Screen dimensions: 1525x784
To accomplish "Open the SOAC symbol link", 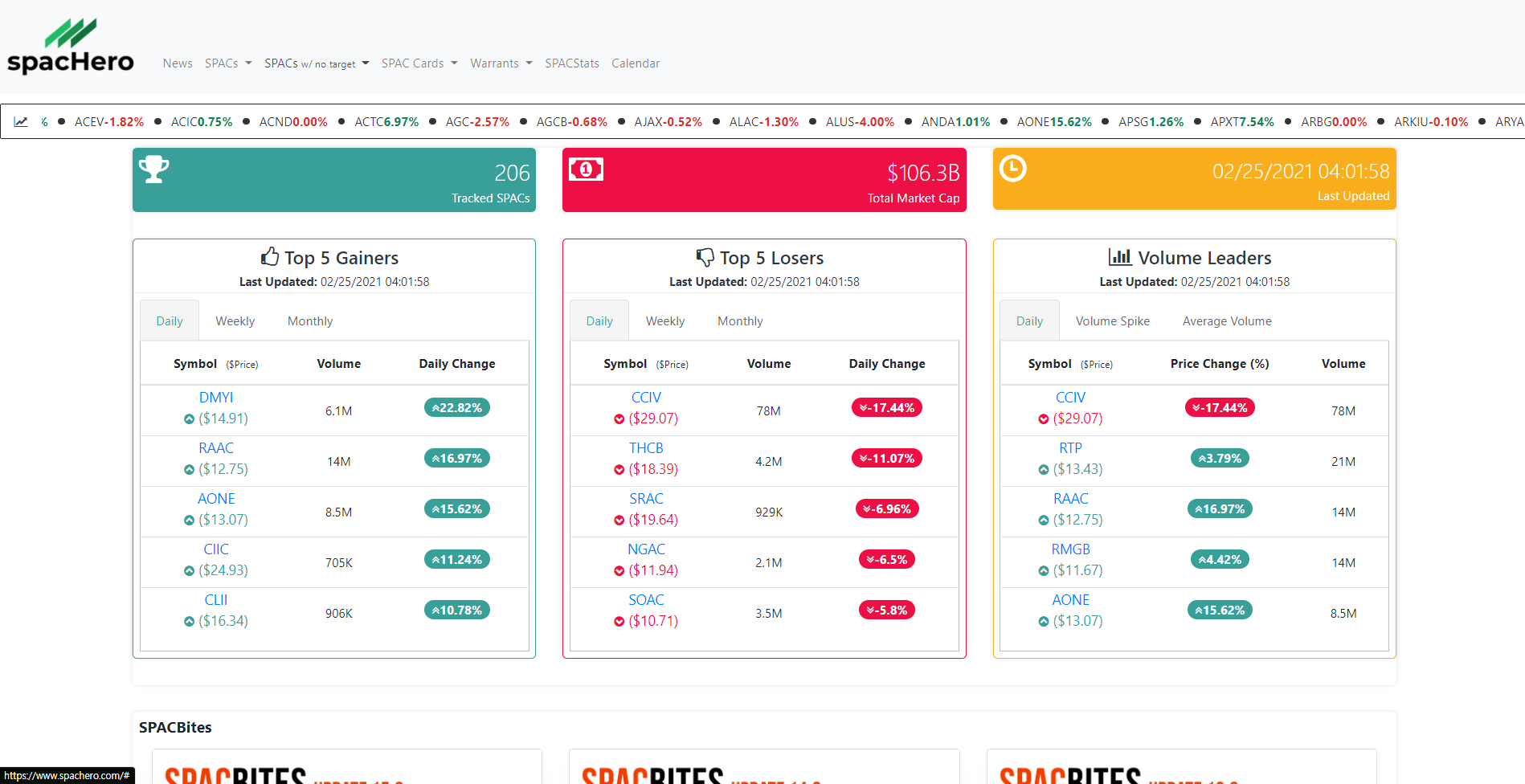I will (646, 600).
